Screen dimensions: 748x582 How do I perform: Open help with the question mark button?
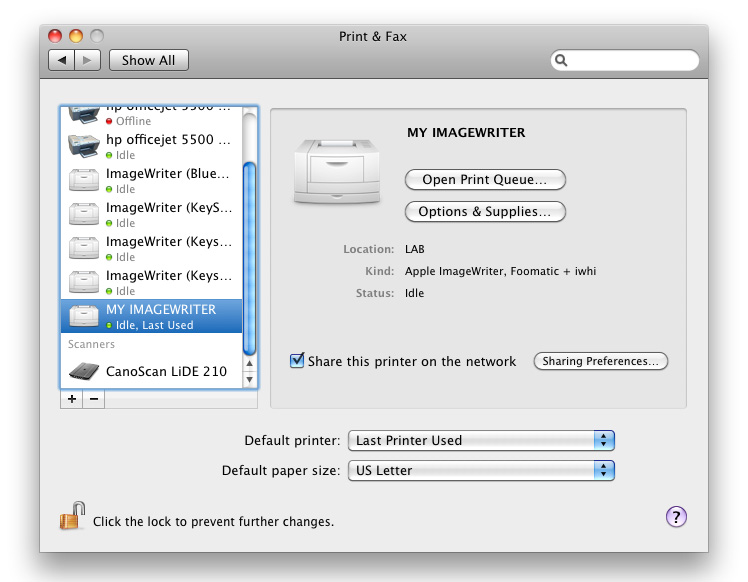pyautogui.click(x=676, y=517)
